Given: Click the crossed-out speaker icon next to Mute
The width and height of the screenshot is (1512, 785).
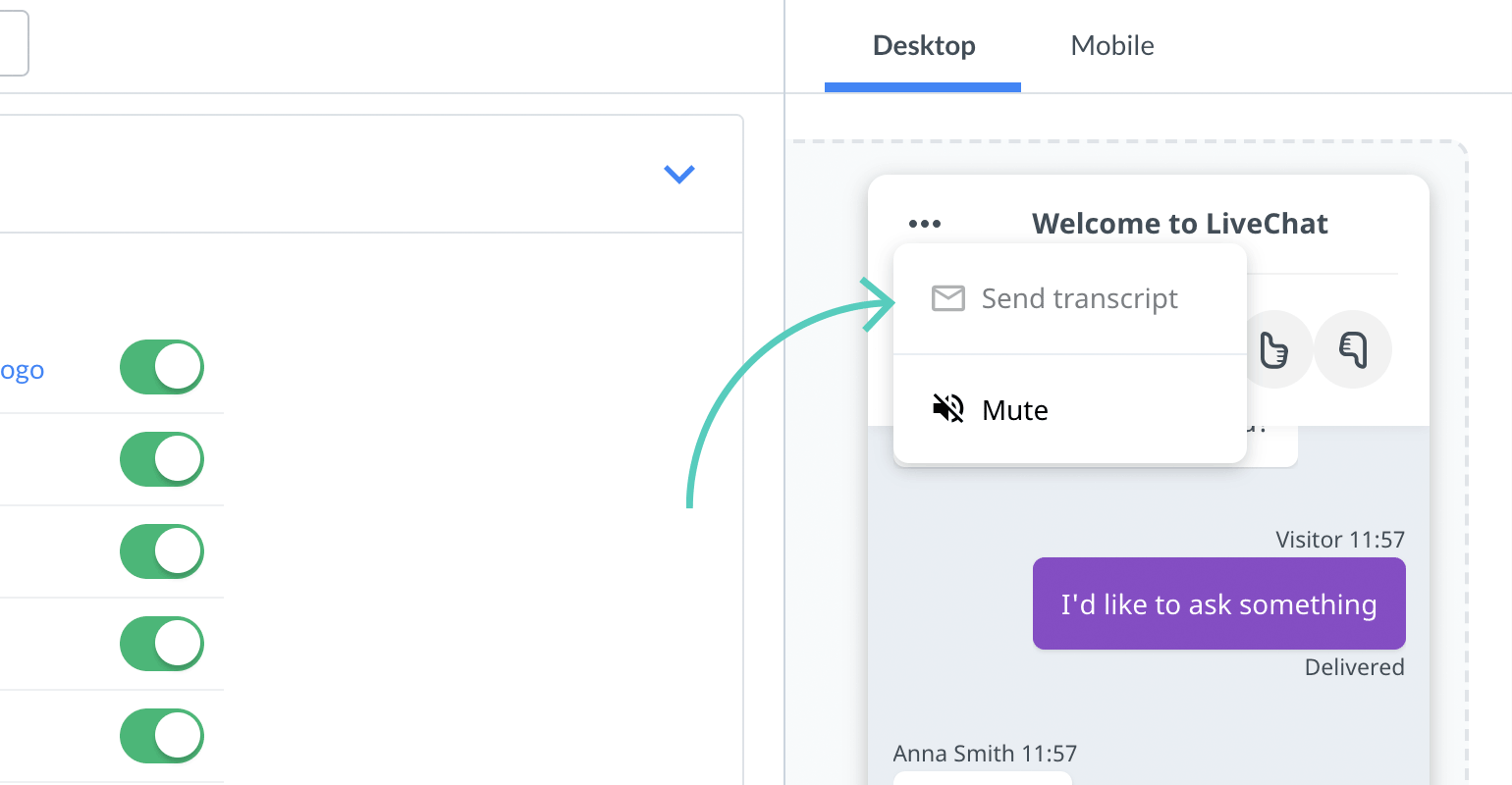Looking at the screenshot, I should [x=946, y=409].
